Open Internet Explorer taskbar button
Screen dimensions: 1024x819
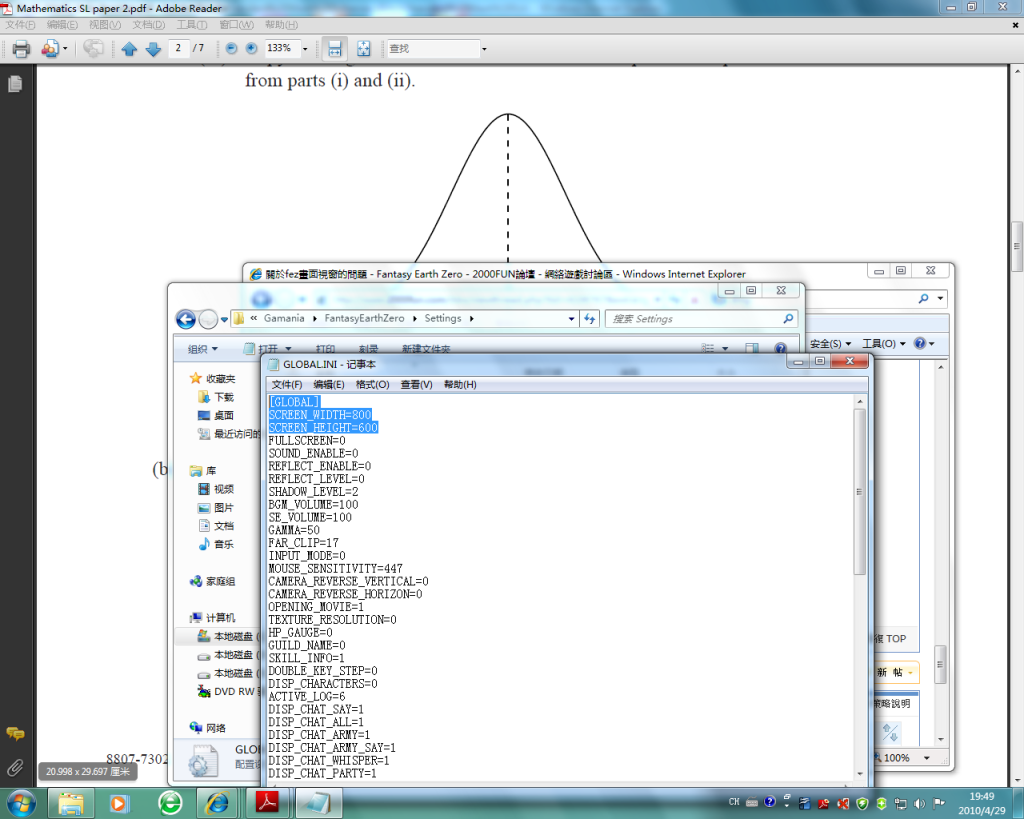[217, 803]
